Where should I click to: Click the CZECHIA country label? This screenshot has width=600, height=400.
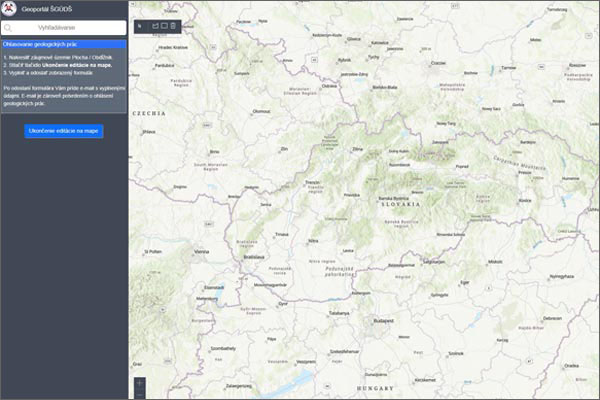148,113
